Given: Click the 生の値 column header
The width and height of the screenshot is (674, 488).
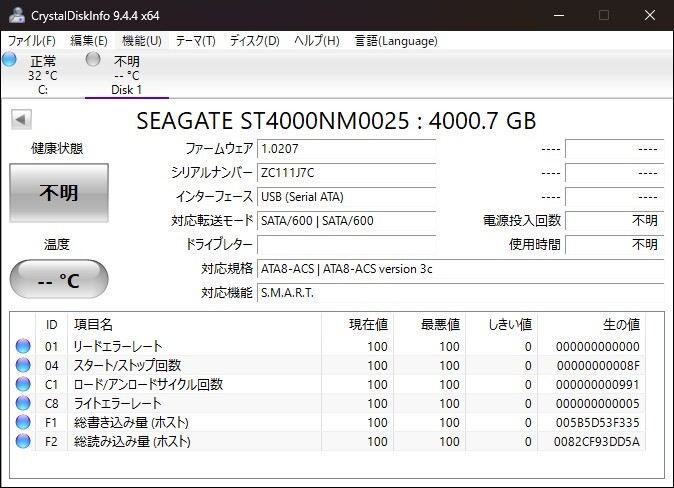Looking at the screenshot, I should (620, 325).
